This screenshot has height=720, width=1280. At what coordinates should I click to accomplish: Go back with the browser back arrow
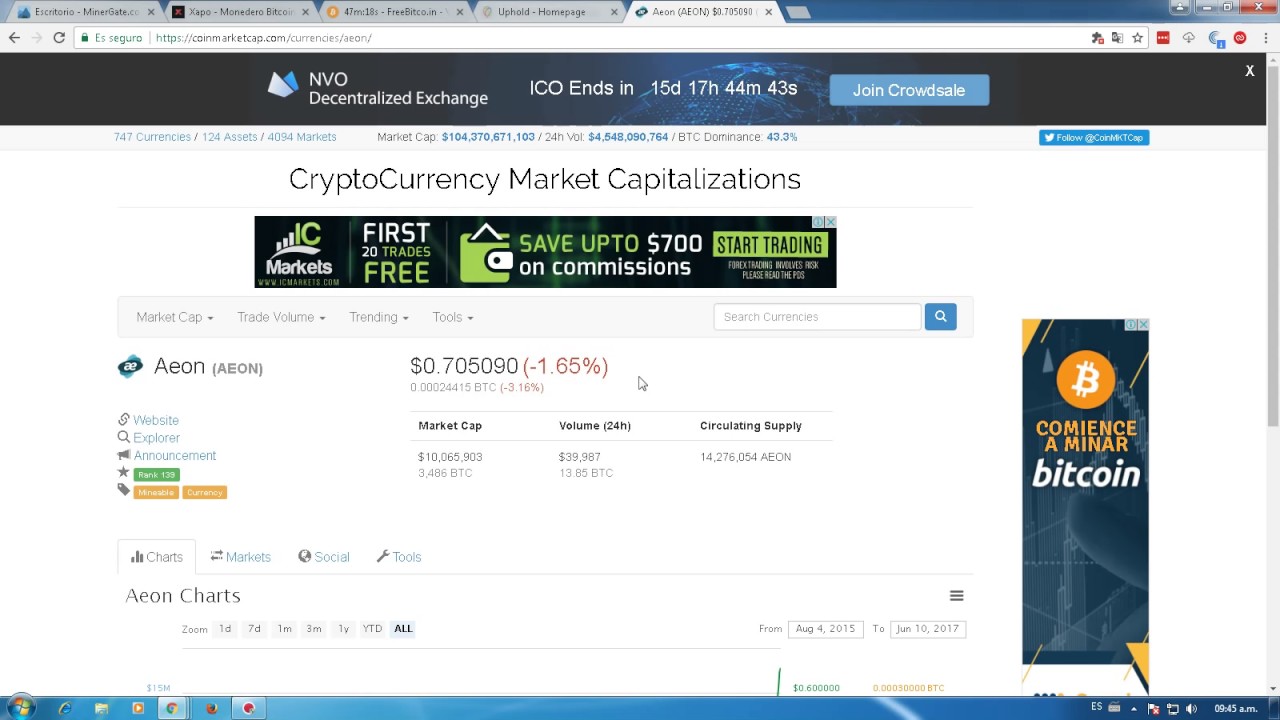[x=14, y=38]
